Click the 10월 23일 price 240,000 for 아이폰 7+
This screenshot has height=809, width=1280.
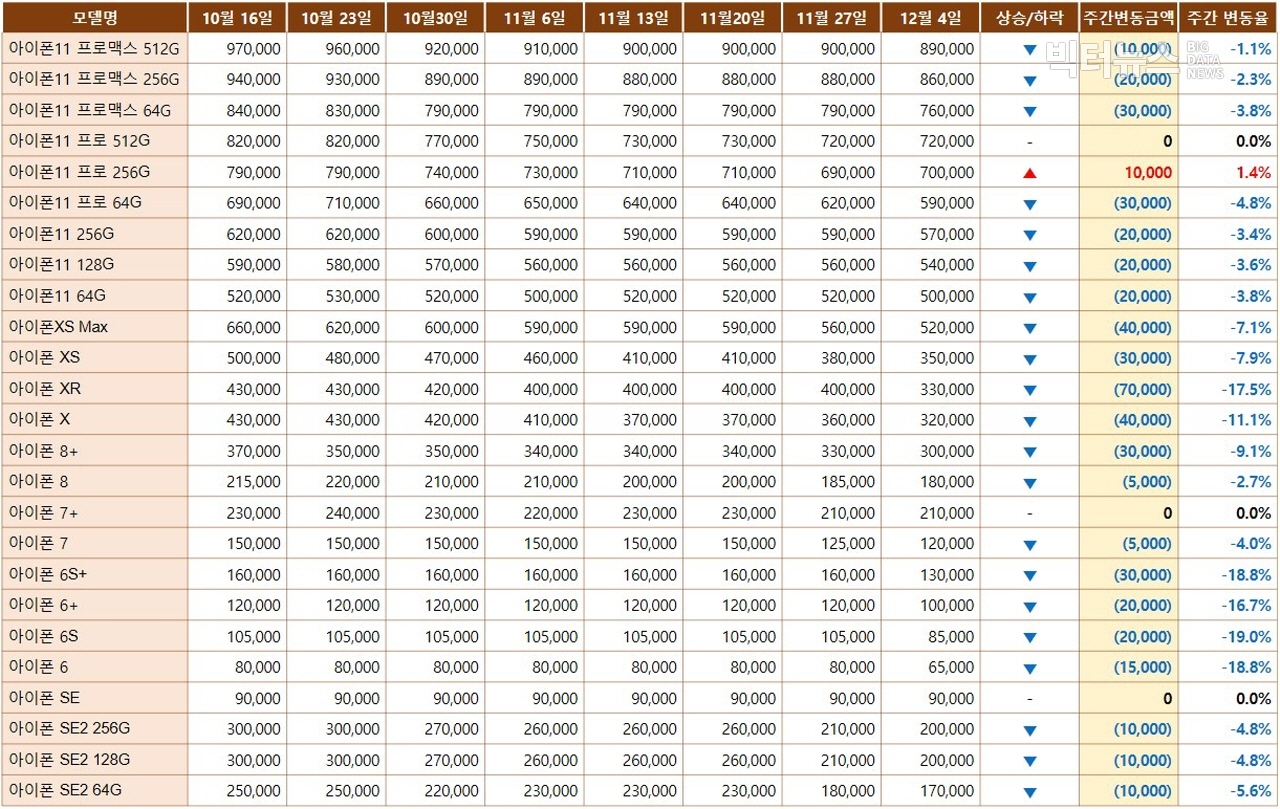coord(352,513)
